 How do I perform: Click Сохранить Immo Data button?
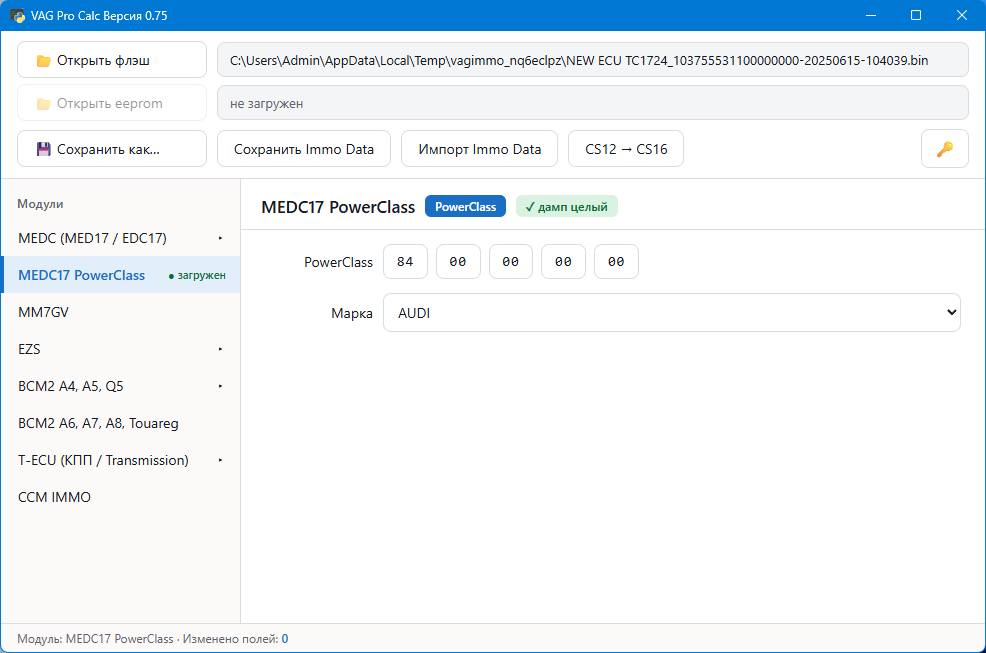pyautogui.click(x=304, y=149)
